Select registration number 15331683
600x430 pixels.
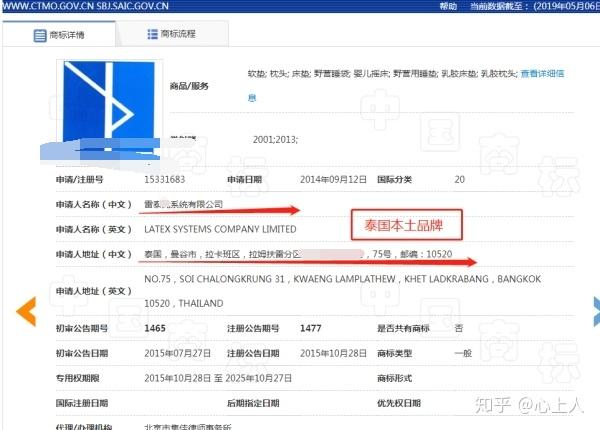coord(165,179)
